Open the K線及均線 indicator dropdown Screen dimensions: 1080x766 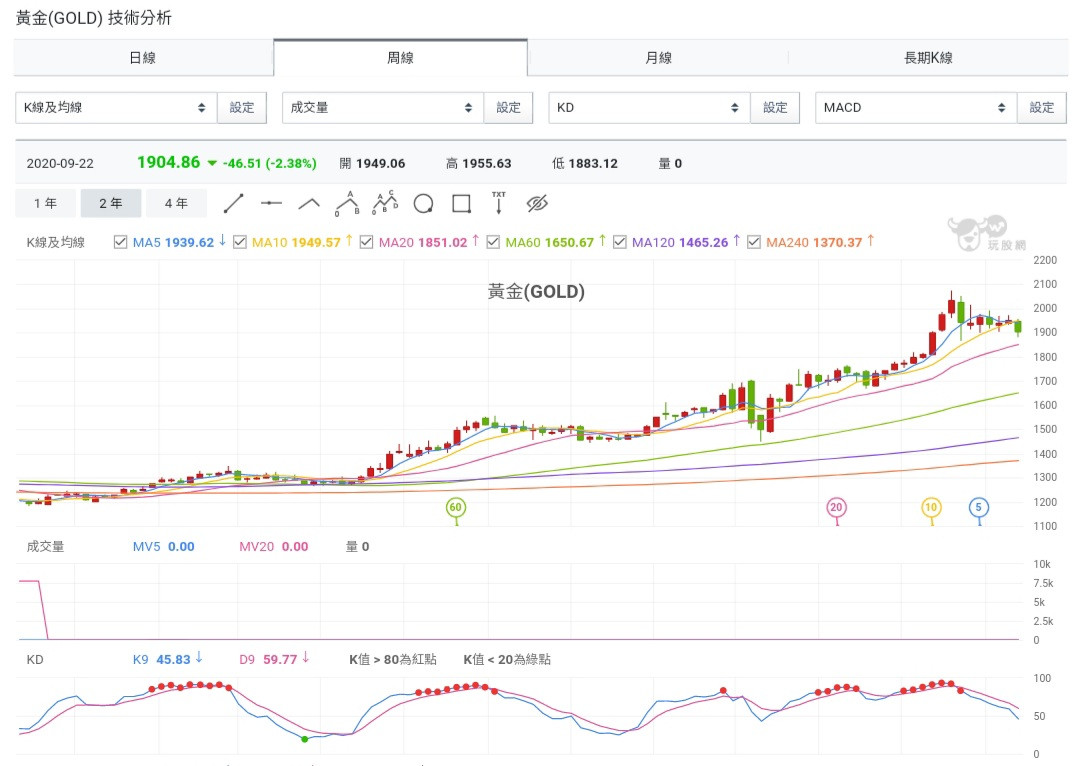coord(115,108)
